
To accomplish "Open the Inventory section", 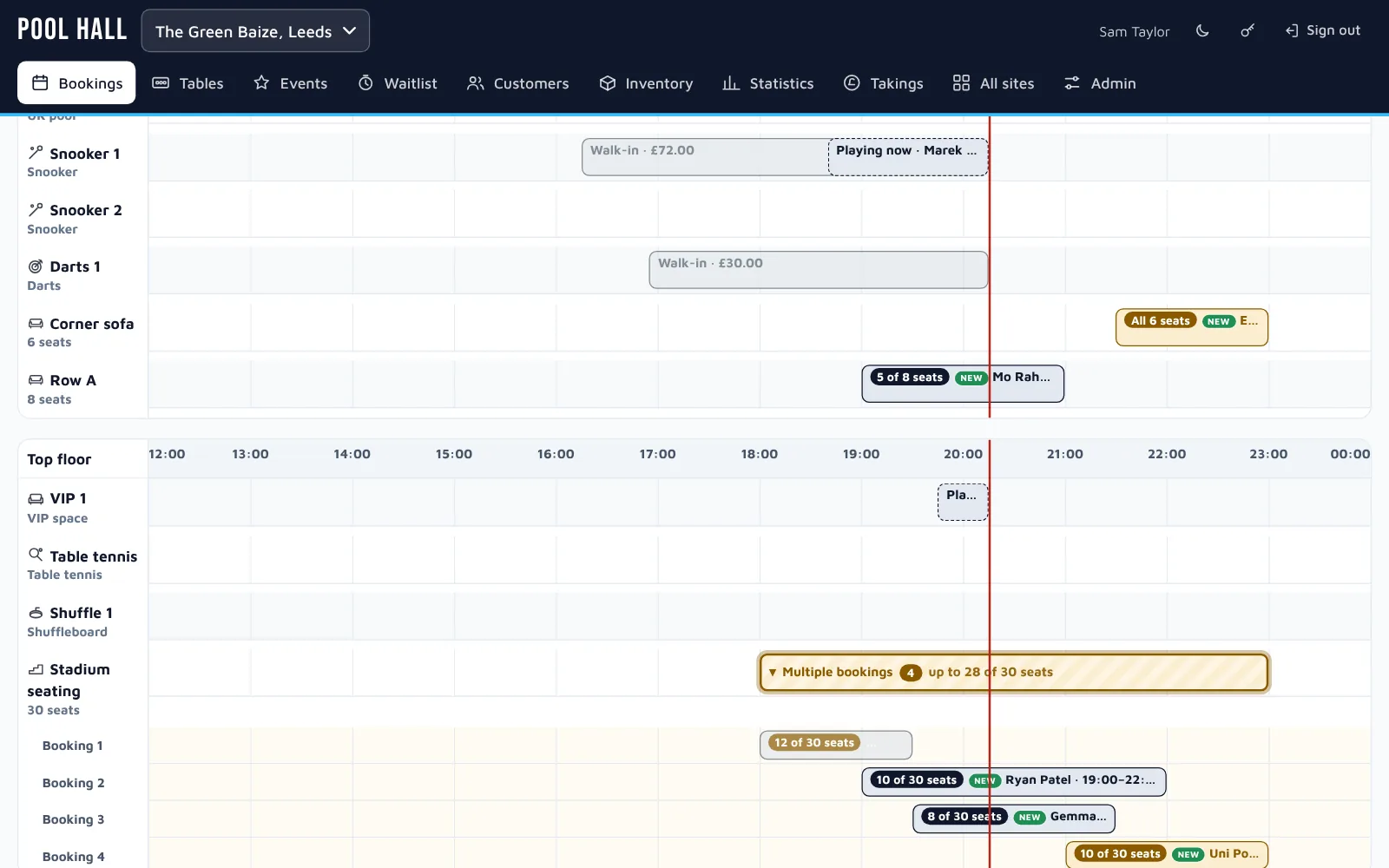I will [647, 83].
